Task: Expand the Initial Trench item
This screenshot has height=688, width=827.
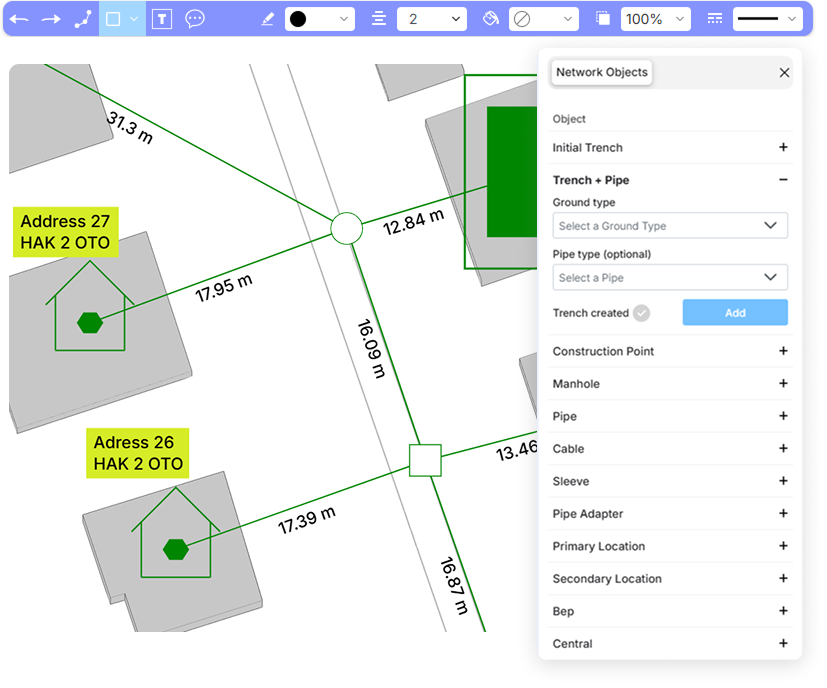Action: [x=783, y=148]
